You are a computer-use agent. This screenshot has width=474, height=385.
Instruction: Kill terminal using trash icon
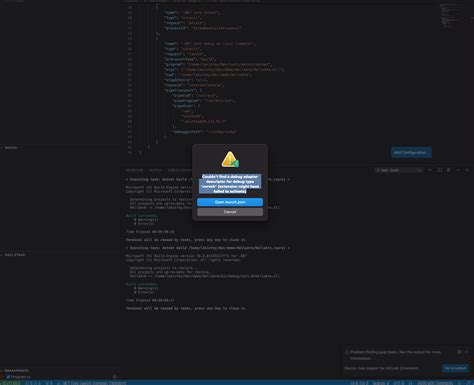(x=448, y=170)
